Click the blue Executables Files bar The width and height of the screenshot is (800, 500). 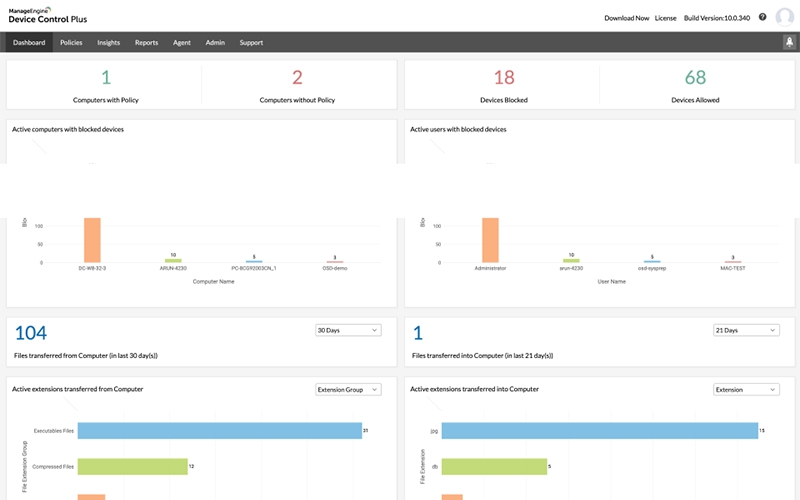218,430
